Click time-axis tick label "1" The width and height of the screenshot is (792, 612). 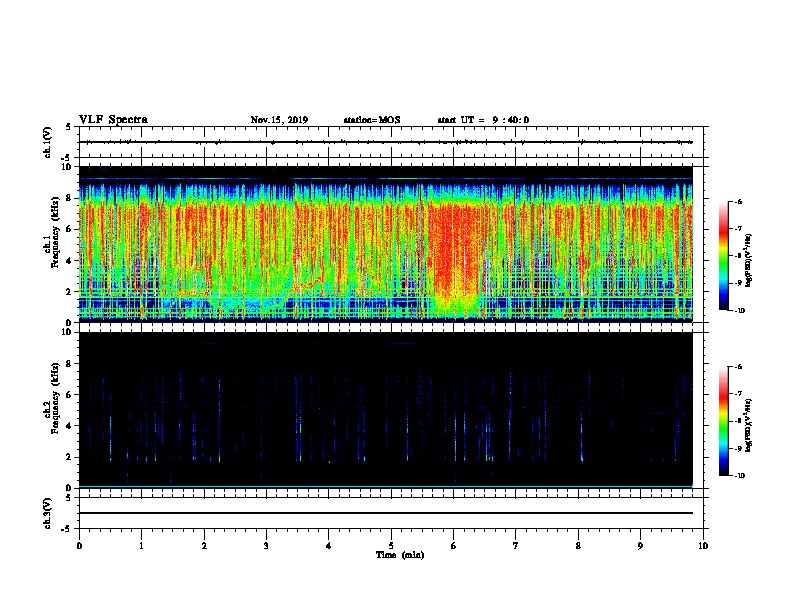tap(141, 546)
